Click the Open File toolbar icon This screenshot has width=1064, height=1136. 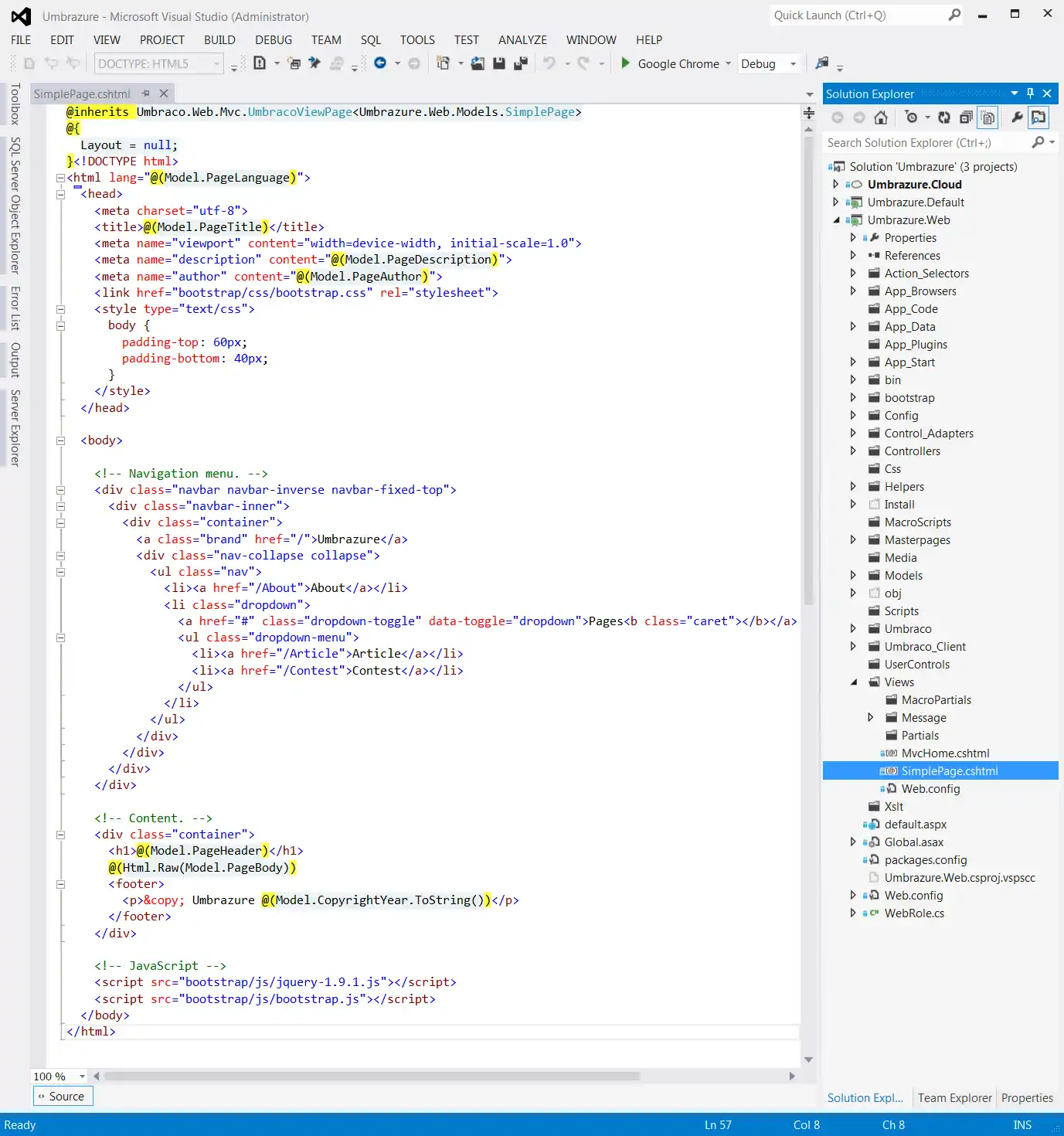tap(478, 63)
